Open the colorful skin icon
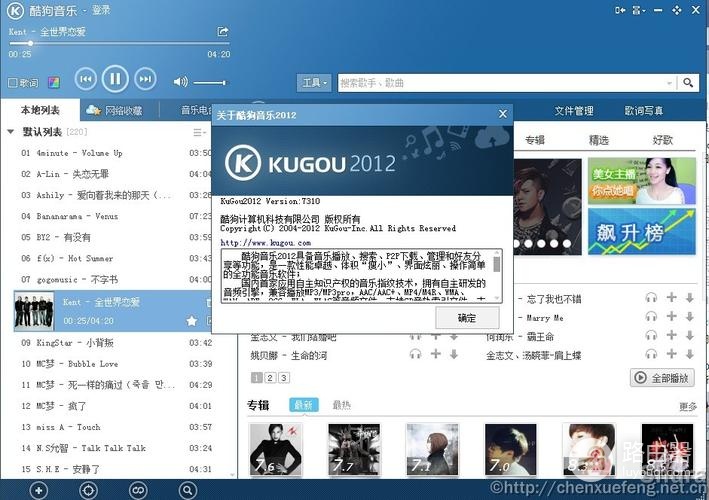Screen dimensions: 709x500 (x=54, y=82)
